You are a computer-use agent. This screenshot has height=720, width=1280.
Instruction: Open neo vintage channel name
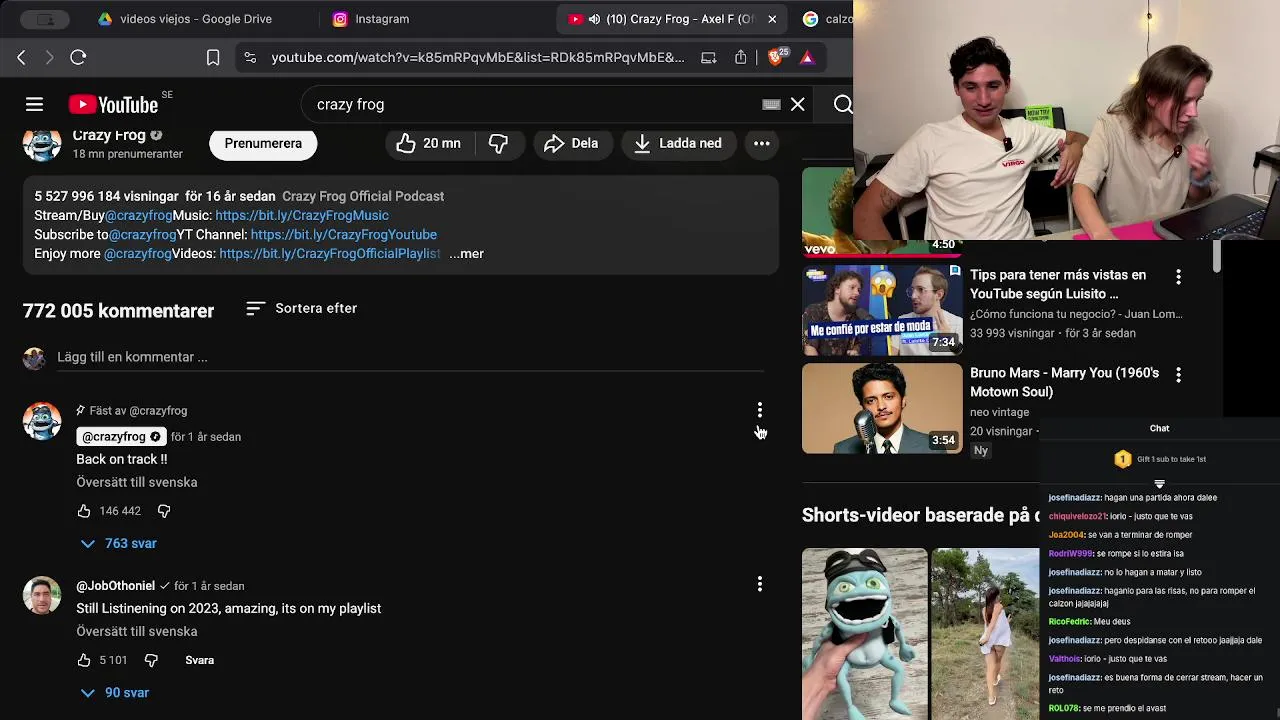[999, 412]
